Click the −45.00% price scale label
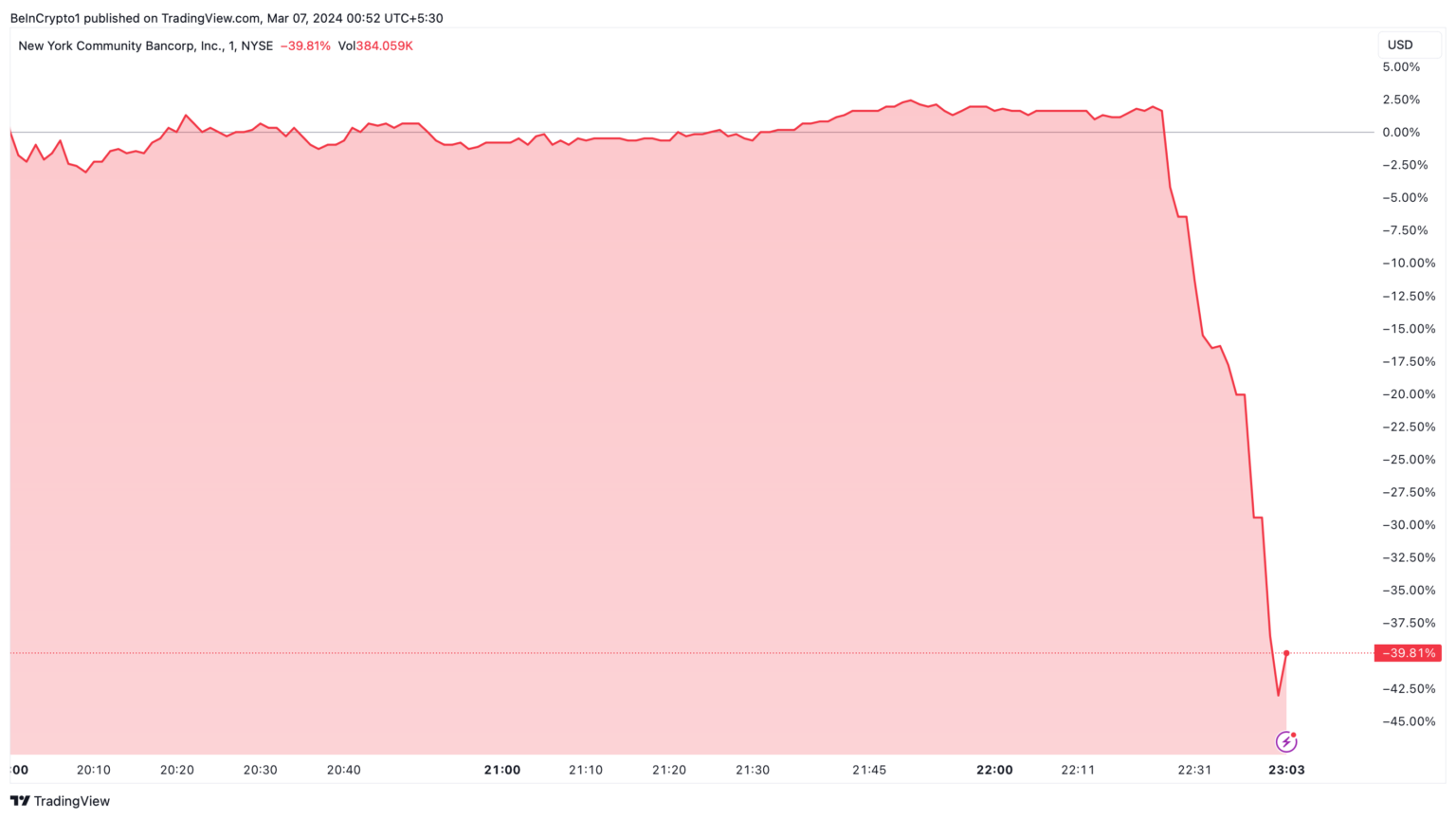Viewport: 1456px width, 819px height. tap(1409, 721)
